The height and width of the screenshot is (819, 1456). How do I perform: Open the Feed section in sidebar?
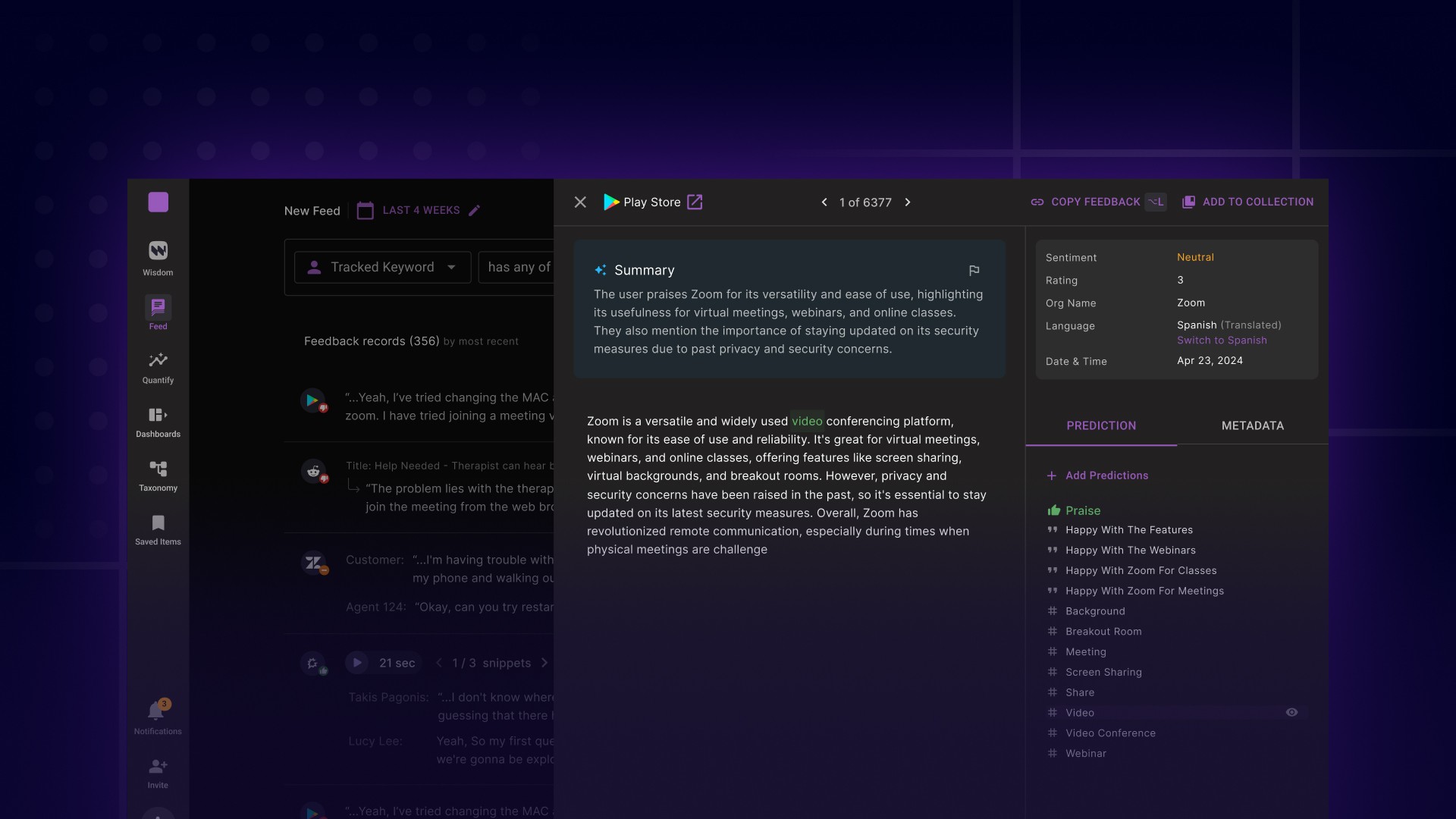pyautogui.click(x=158, y=313)
